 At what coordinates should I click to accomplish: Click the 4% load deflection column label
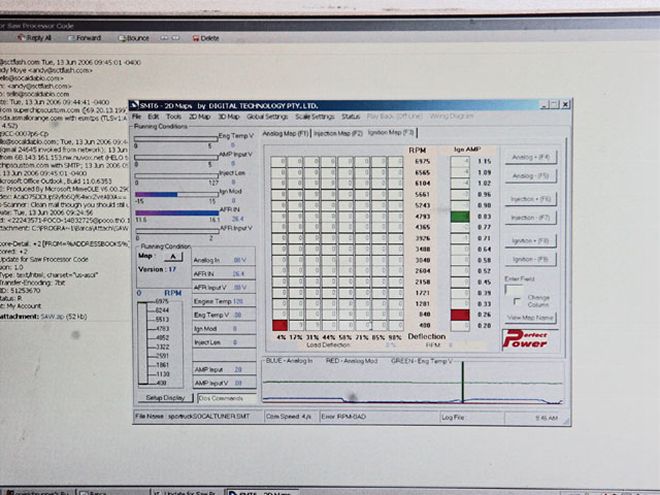tap(281, 337)
